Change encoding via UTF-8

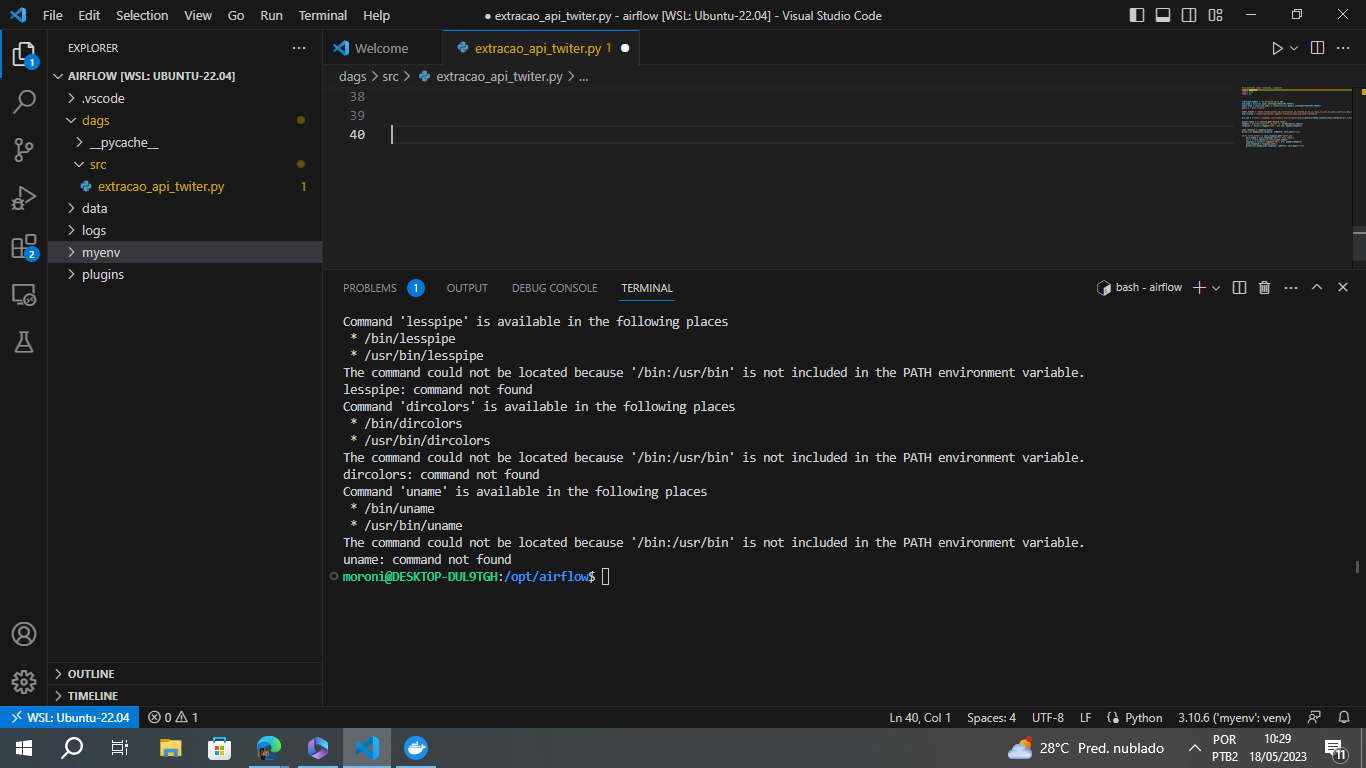click(1048, 717)
